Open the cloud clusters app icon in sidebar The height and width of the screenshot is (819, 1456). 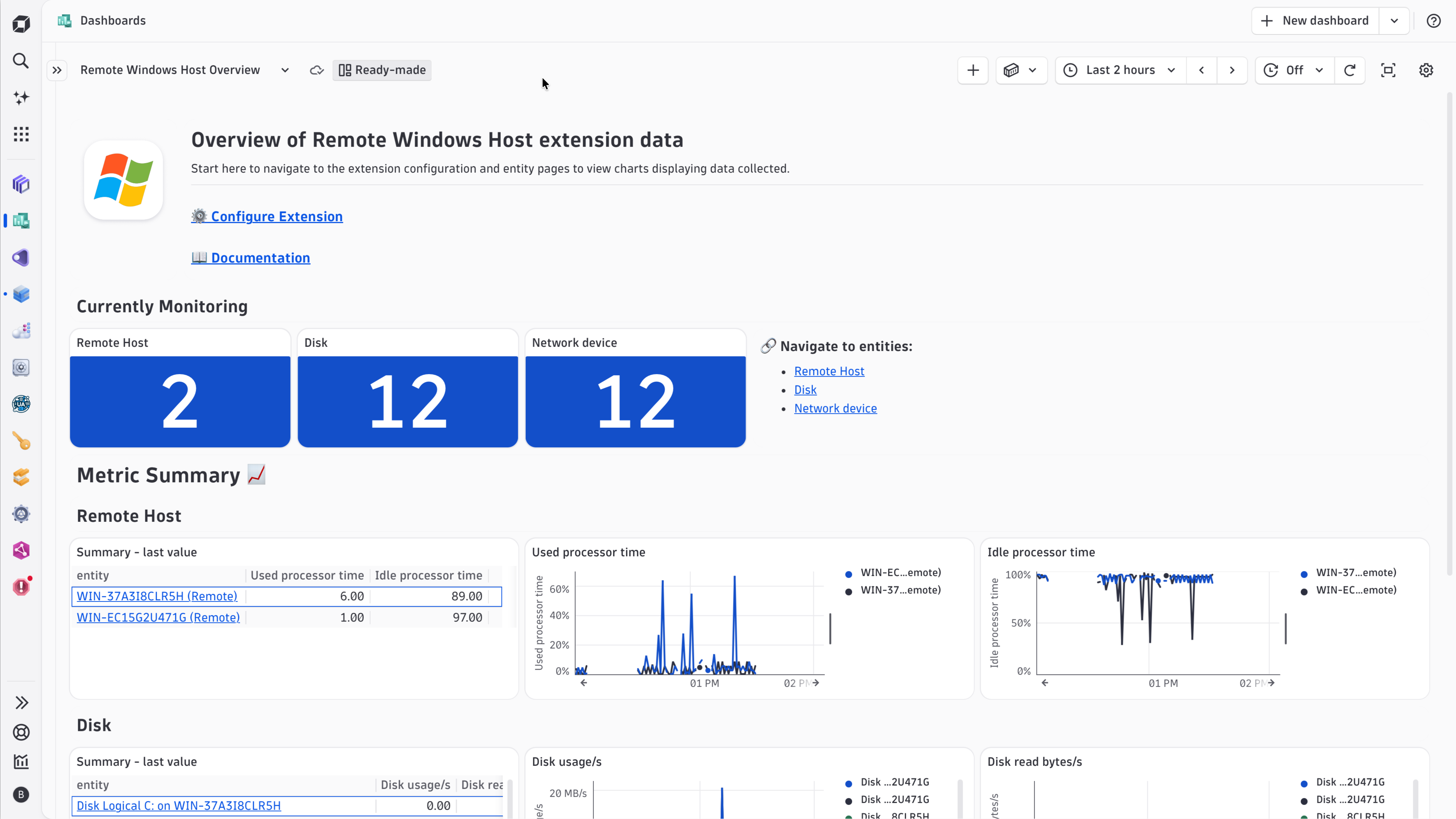coord(21,331)
